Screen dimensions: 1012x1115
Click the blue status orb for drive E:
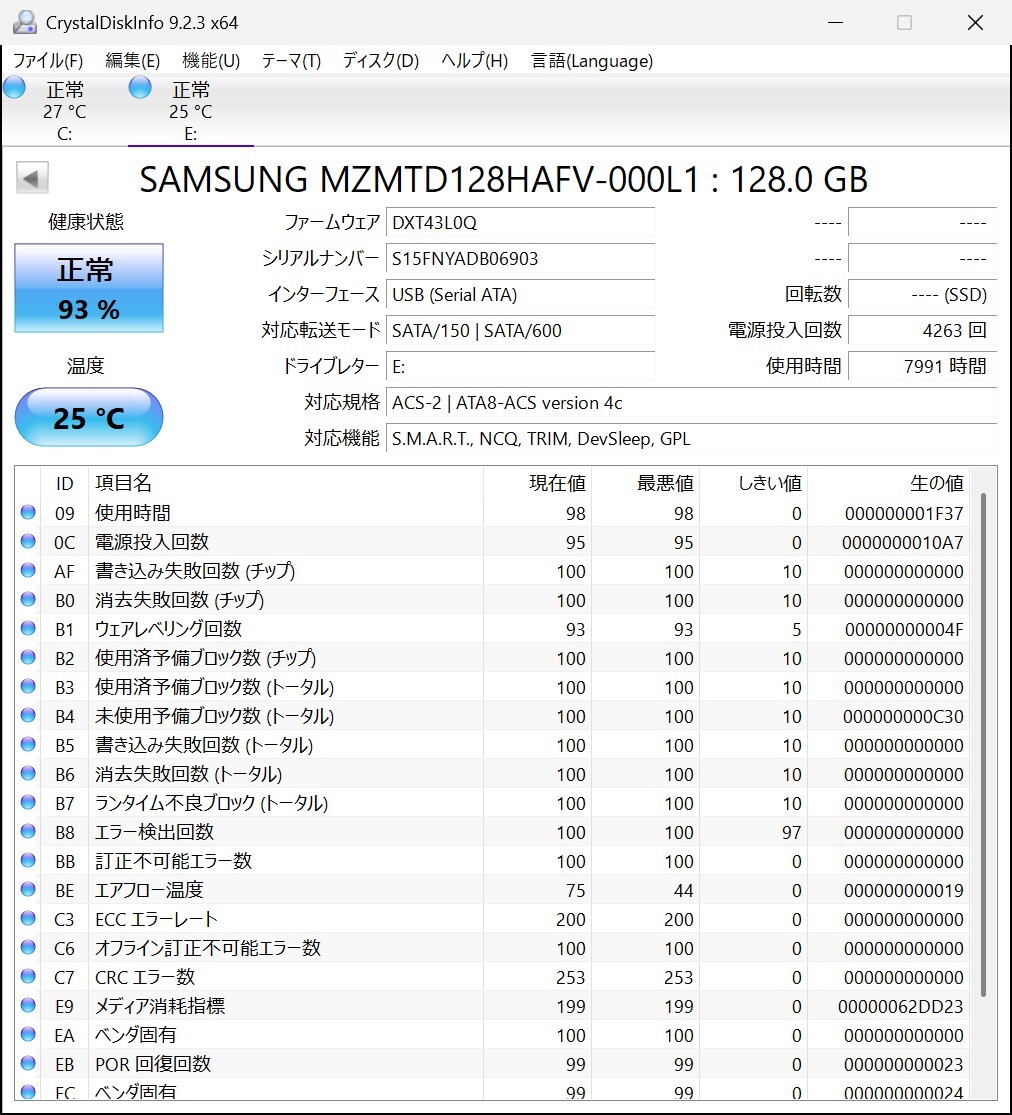tap(140, 87)
